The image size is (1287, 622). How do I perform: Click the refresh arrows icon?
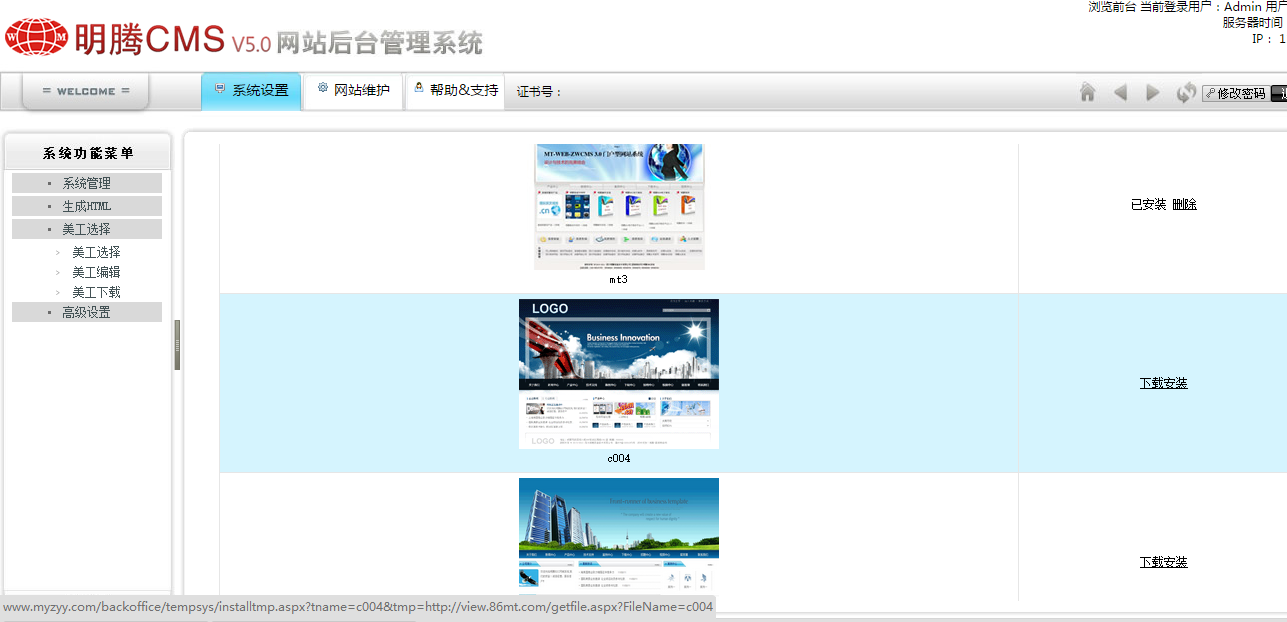1186,92
